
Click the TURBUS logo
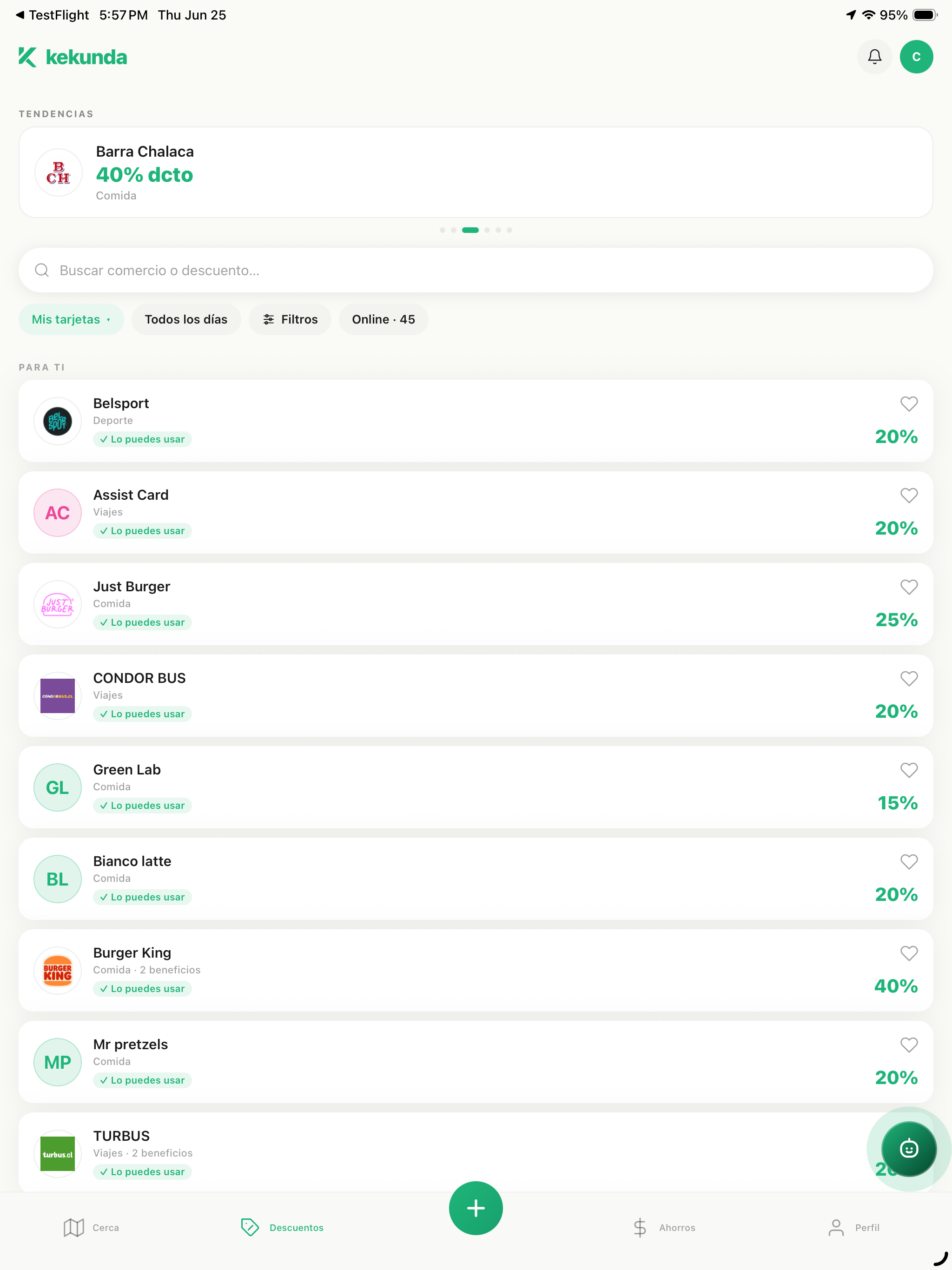pyautogui.click(x=58, y=1153)
